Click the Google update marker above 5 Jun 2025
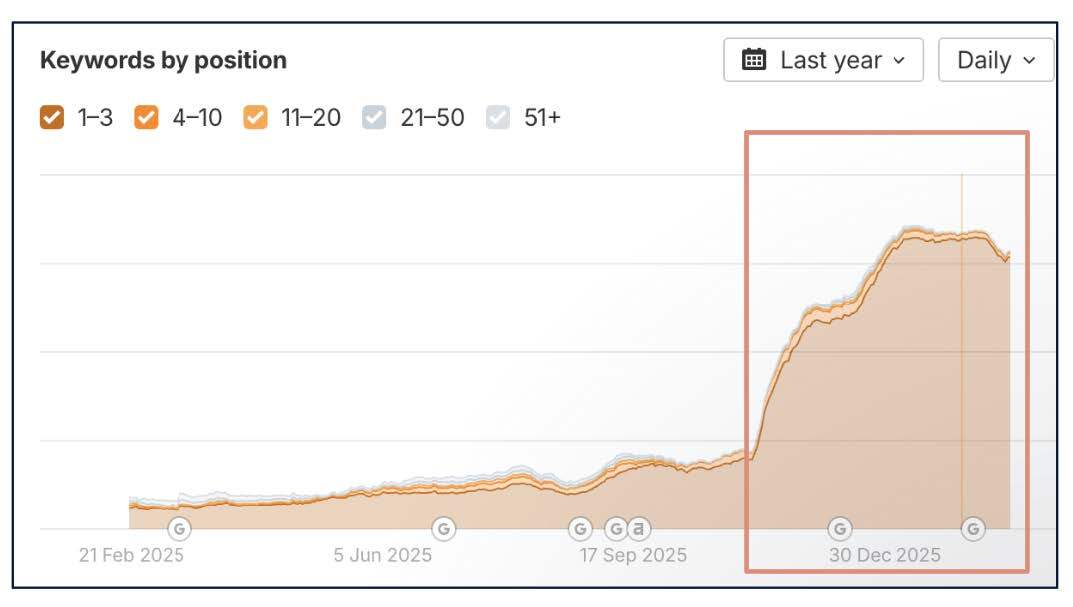The height and width of the screenshot is (607, 1073). [443, 527]
